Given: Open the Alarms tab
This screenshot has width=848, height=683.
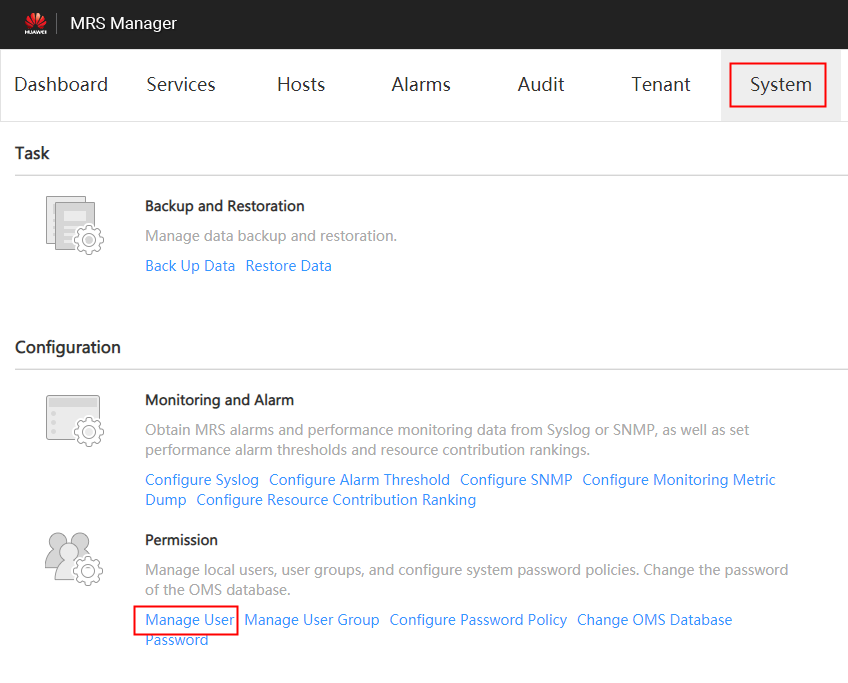Looking at the screenshot, I should click(421, 84).
